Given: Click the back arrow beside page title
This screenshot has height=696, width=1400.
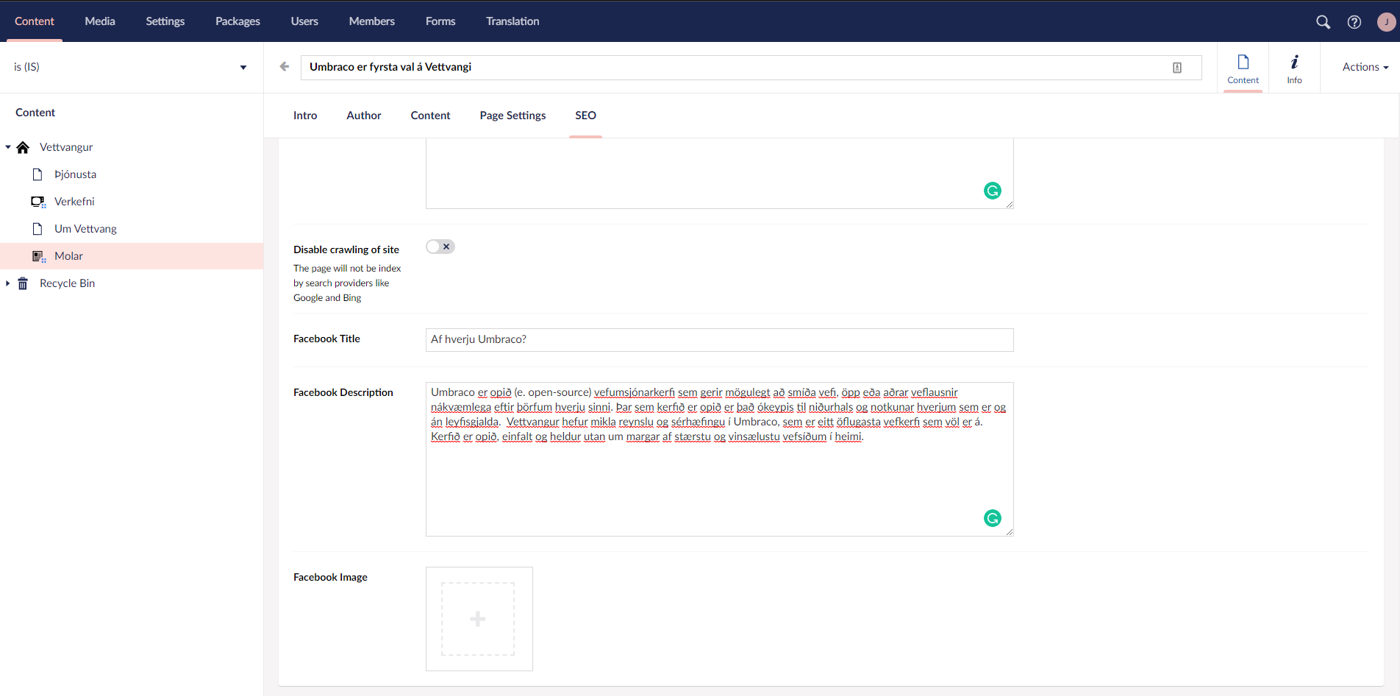Looking at the screenshot, I should pos(285,67).
